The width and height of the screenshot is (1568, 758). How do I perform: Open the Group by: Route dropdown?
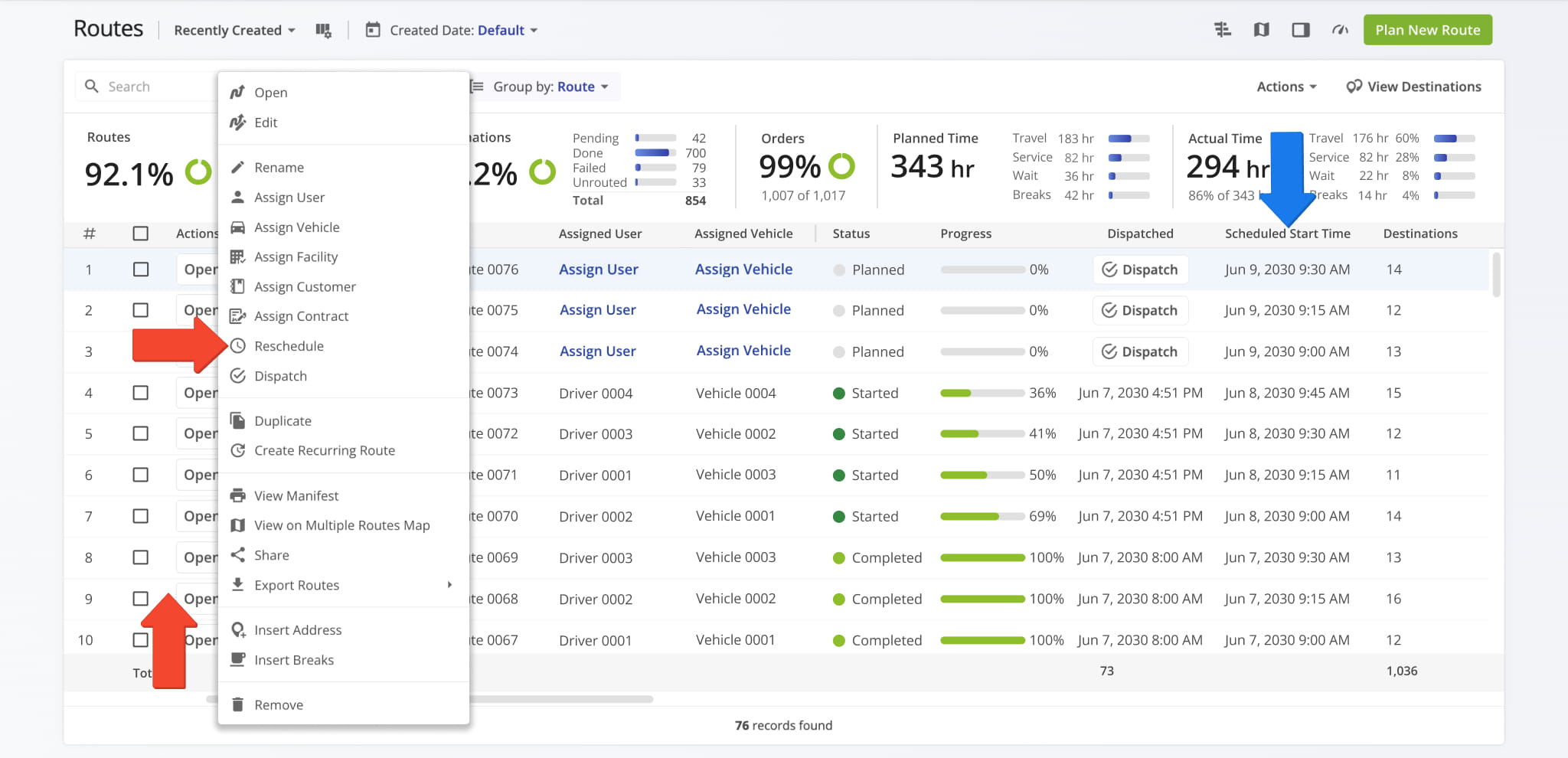tap(543, 87)
